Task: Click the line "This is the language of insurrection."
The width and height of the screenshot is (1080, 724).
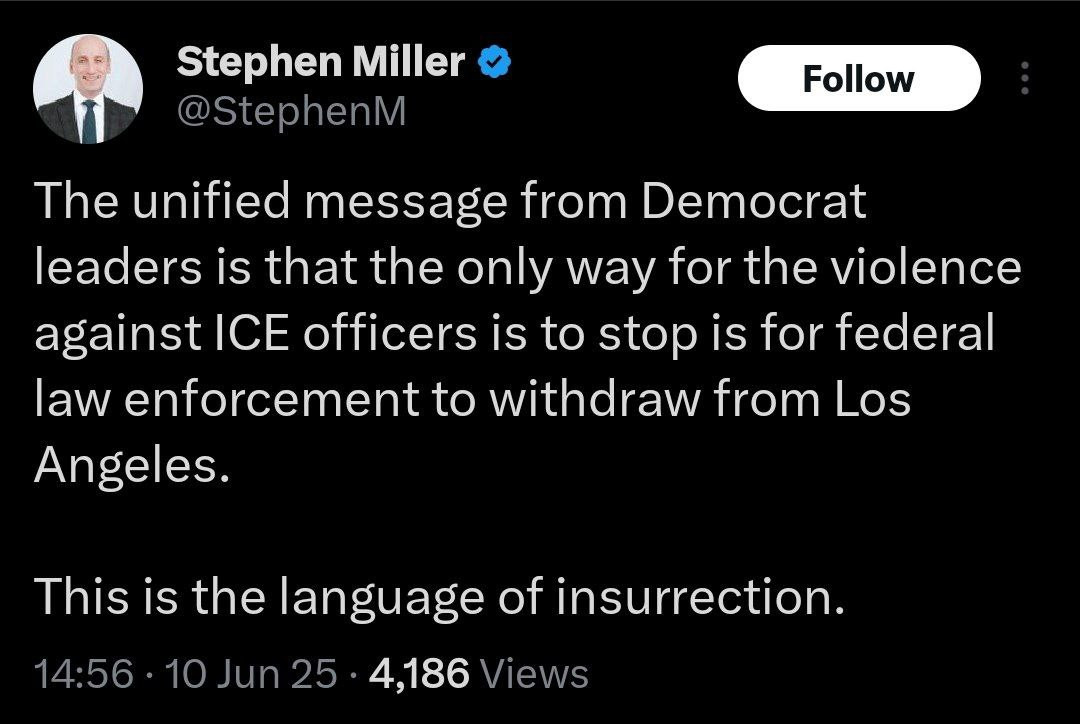Action: coord(434,598)
